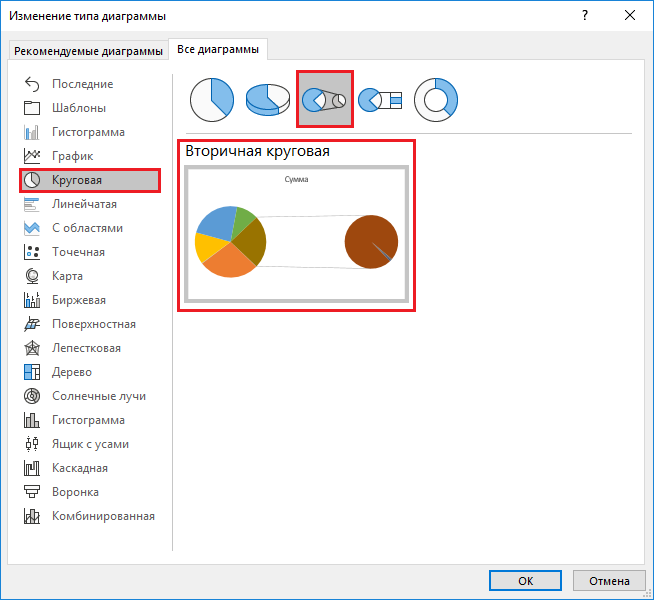Confirm with the ОК button
This screenshot has height=600, width=654.
[x=525, y=580]
